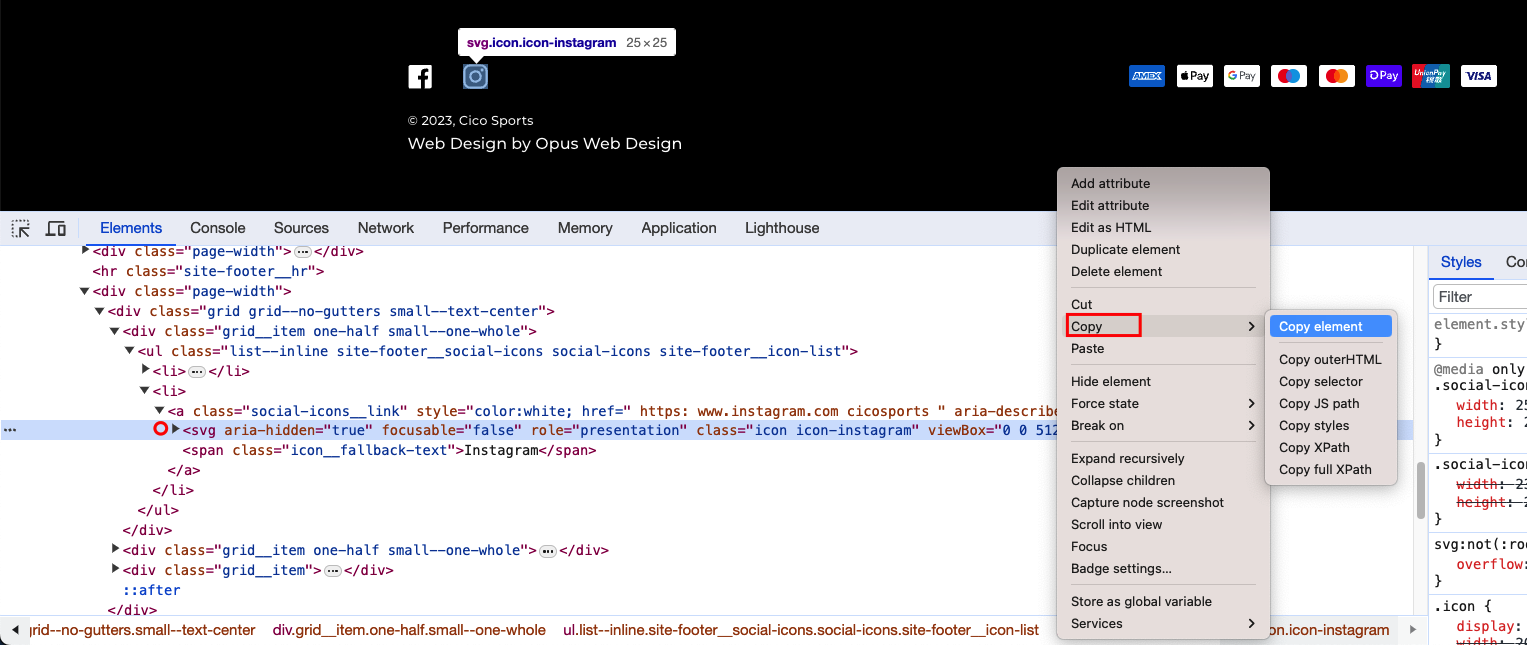
Task: Choose Expand recursively menu item
Action: pyautogui.click(x=1163, y=459)
